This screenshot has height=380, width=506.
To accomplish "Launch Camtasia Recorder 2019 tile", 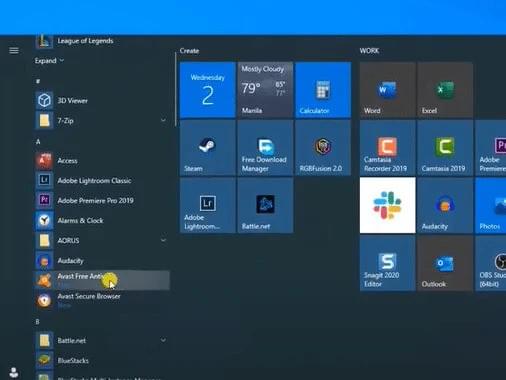I will coord(388,148).
